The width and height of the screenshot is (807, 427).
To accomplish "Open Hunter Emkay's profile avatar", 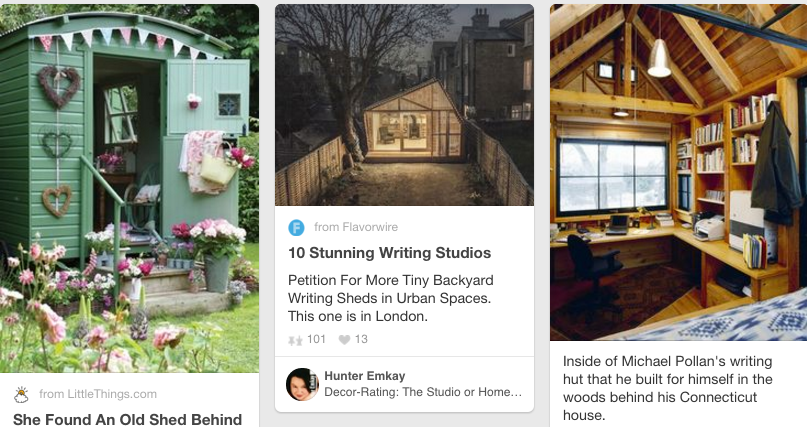I will click(x=303, y=384).
